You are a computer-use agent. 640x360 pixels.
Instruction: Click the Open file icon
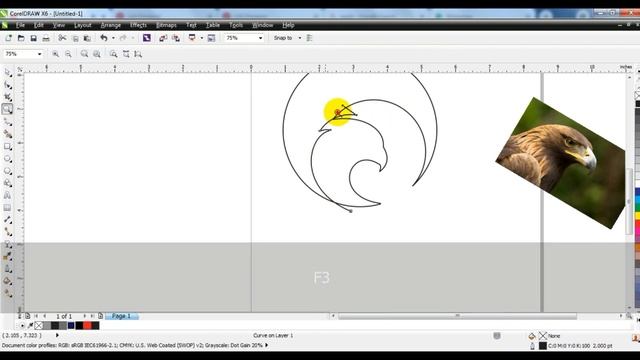point(21,38)
